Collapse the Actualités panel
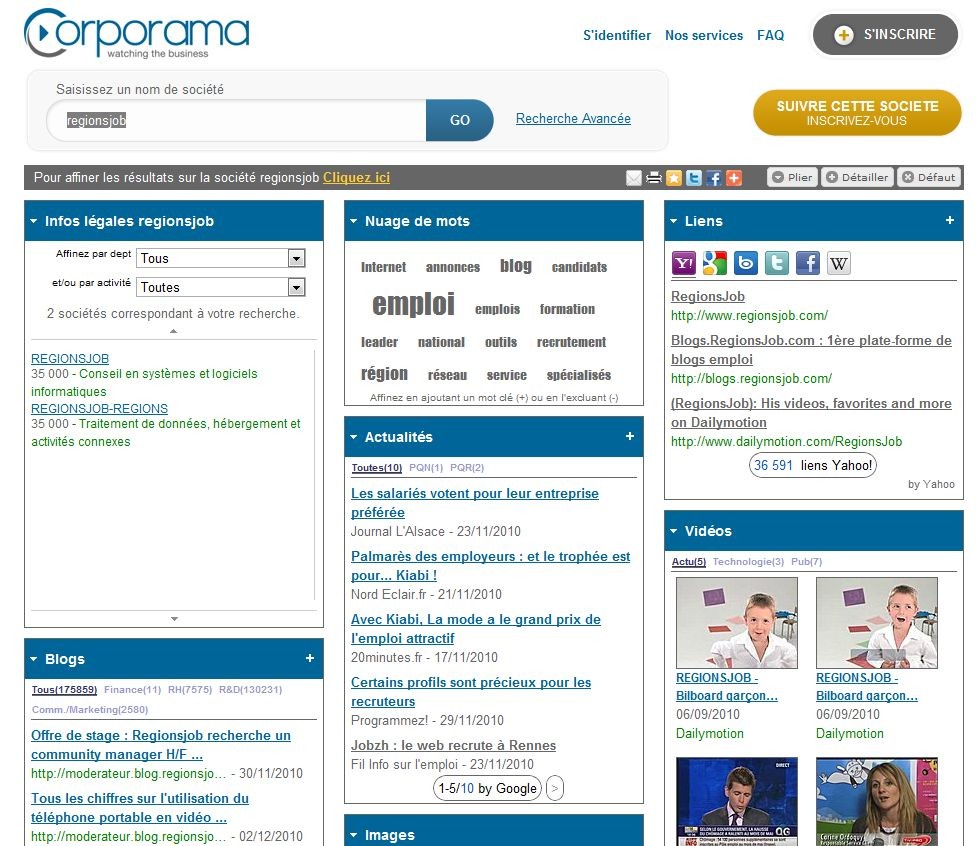 354,437
